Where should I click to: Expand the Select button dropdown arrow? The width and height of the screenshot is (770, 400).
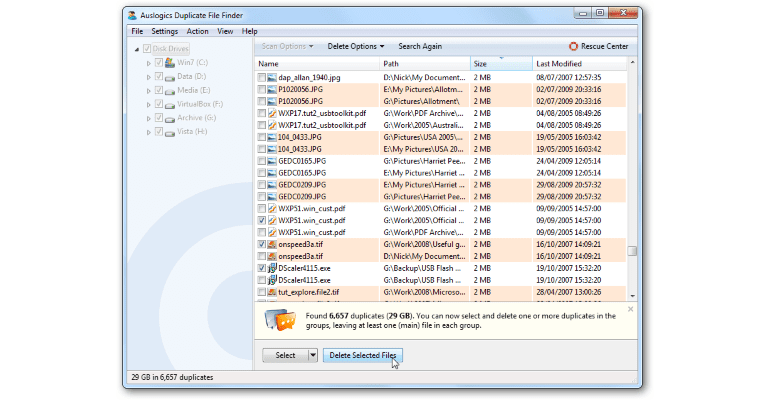pyautogui.click(x=312, y=355)
